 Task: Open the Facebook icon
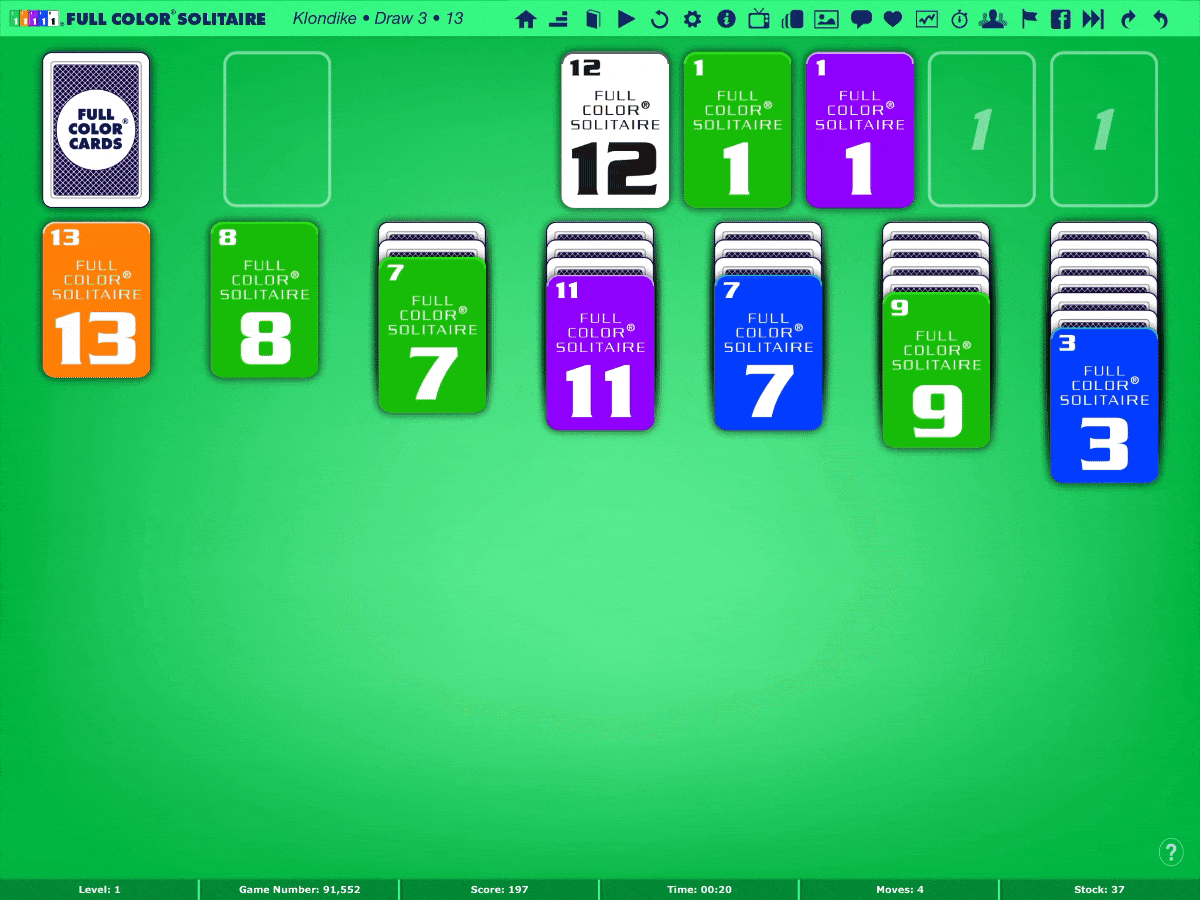click(x=1061, y=18)
